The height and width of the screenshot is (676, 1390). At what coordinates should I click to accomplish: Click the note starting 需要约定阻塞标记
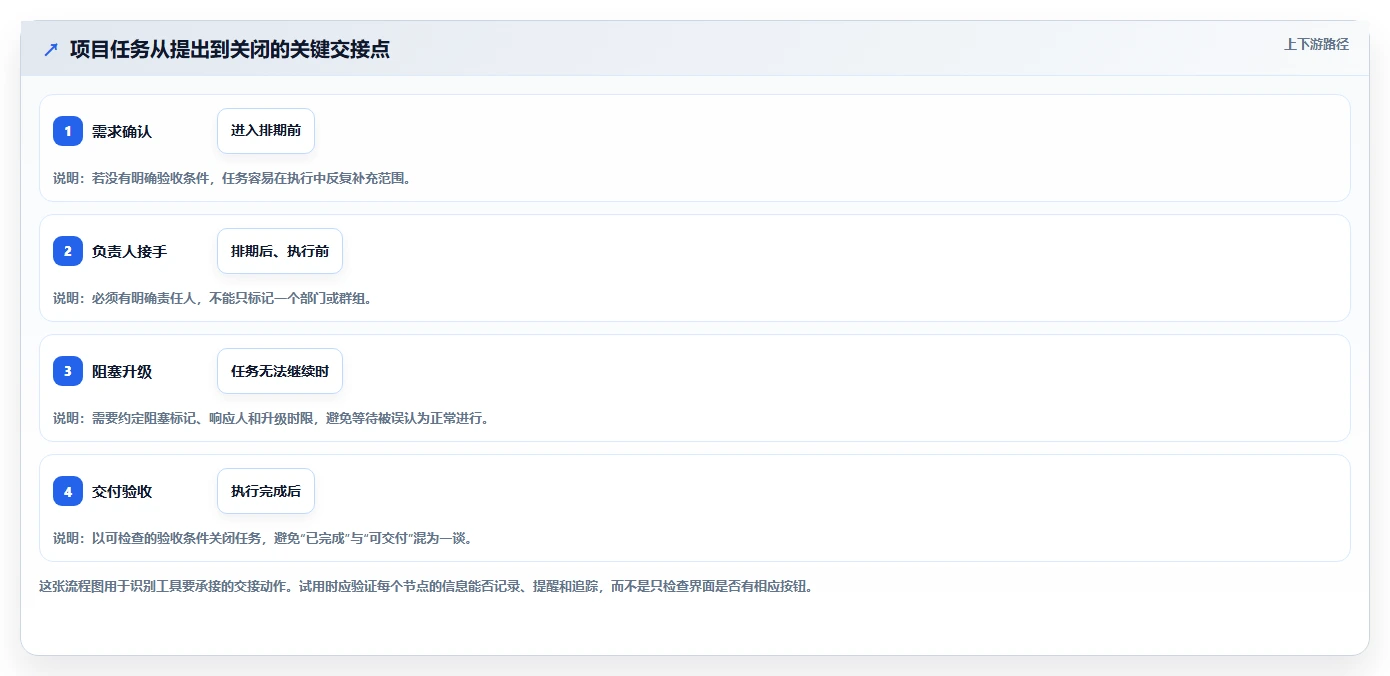coord(272,418)
